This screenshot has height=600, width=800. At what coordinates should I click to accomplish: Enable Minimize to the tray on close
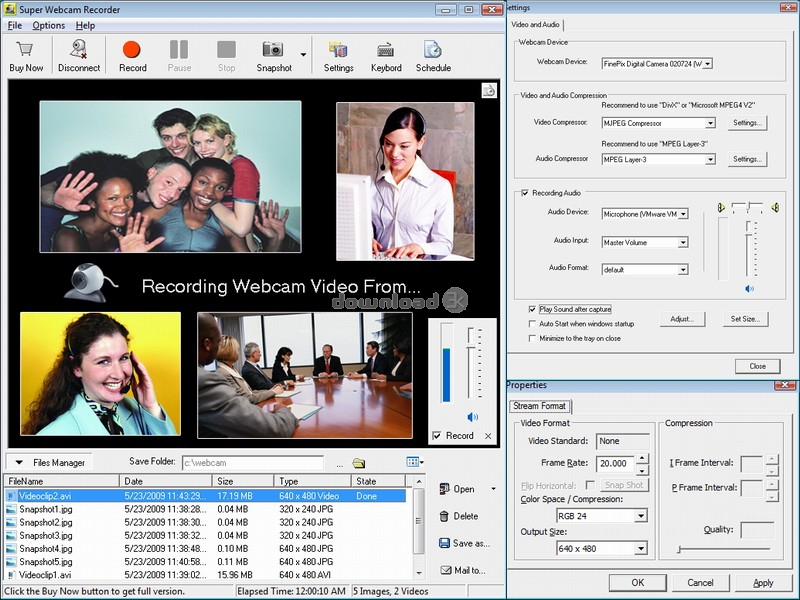(x=532, y=339)
